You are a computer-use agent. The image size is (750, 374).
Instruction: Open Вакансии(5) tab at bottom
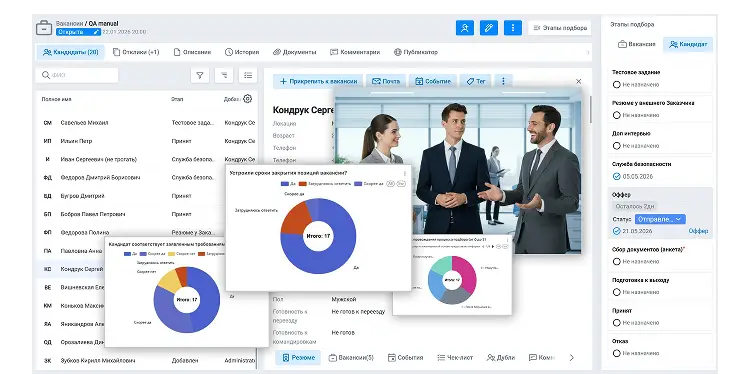pos(351,357)
